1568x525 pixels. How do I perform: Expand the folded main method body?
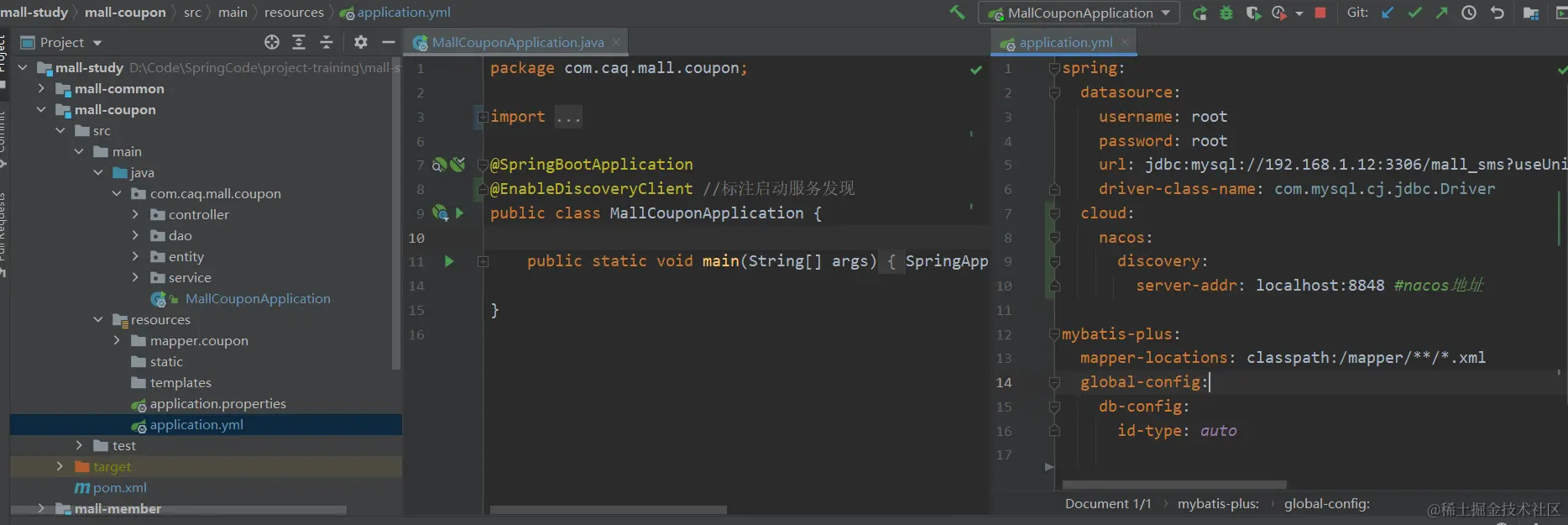[x=483, y=262]
